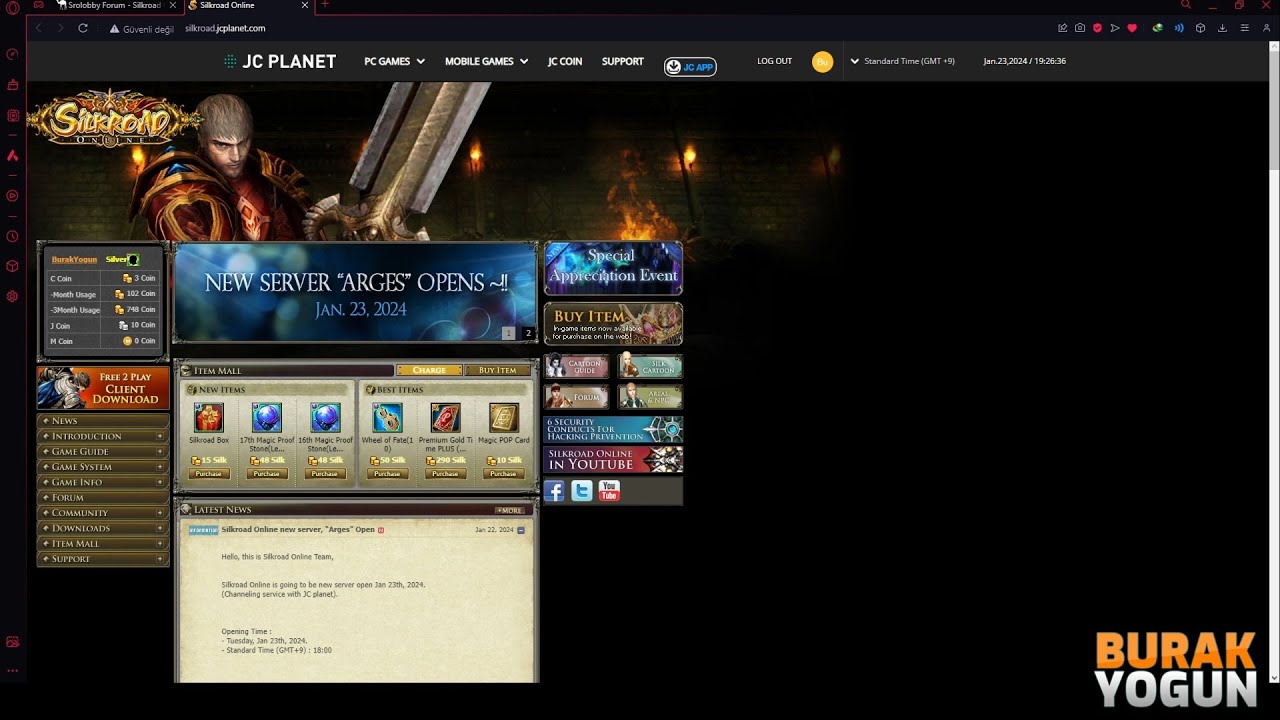Open PC GAMES dropdown menu
The height and width of the screenshot is (720, 1280).
394,62
